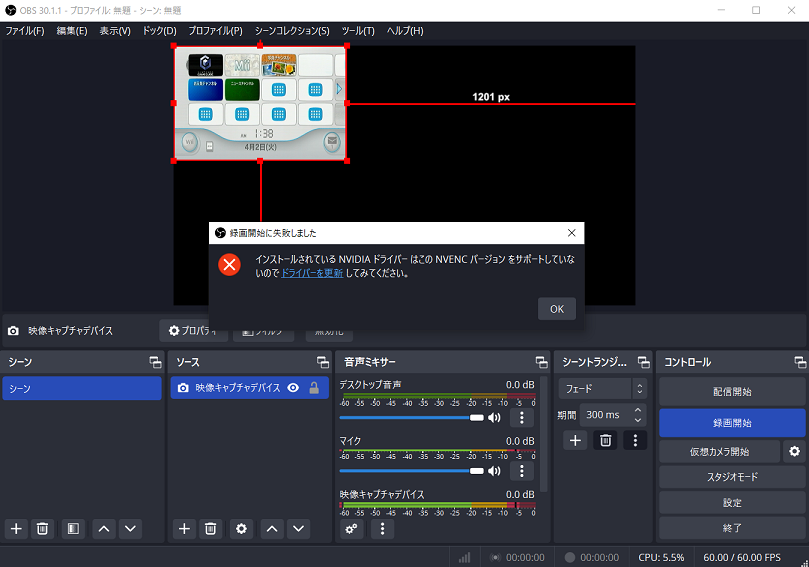
Task: Open the 編集(E) menu
Action: [x=72, y=31]
